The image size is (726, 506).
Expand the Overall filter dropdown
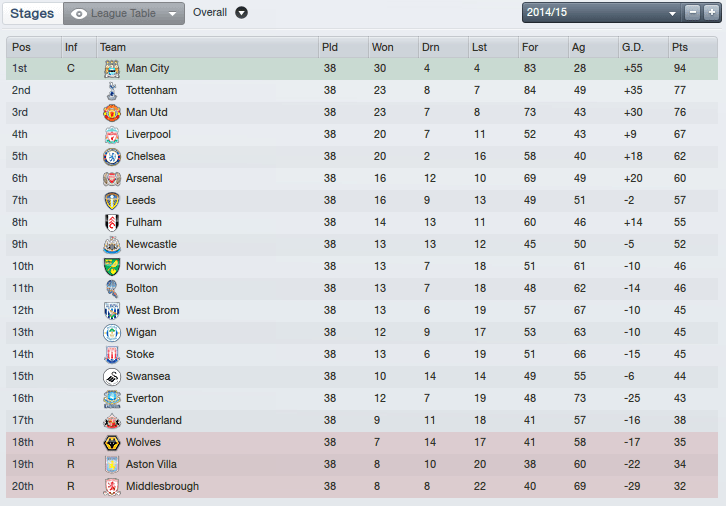point(241,13)
